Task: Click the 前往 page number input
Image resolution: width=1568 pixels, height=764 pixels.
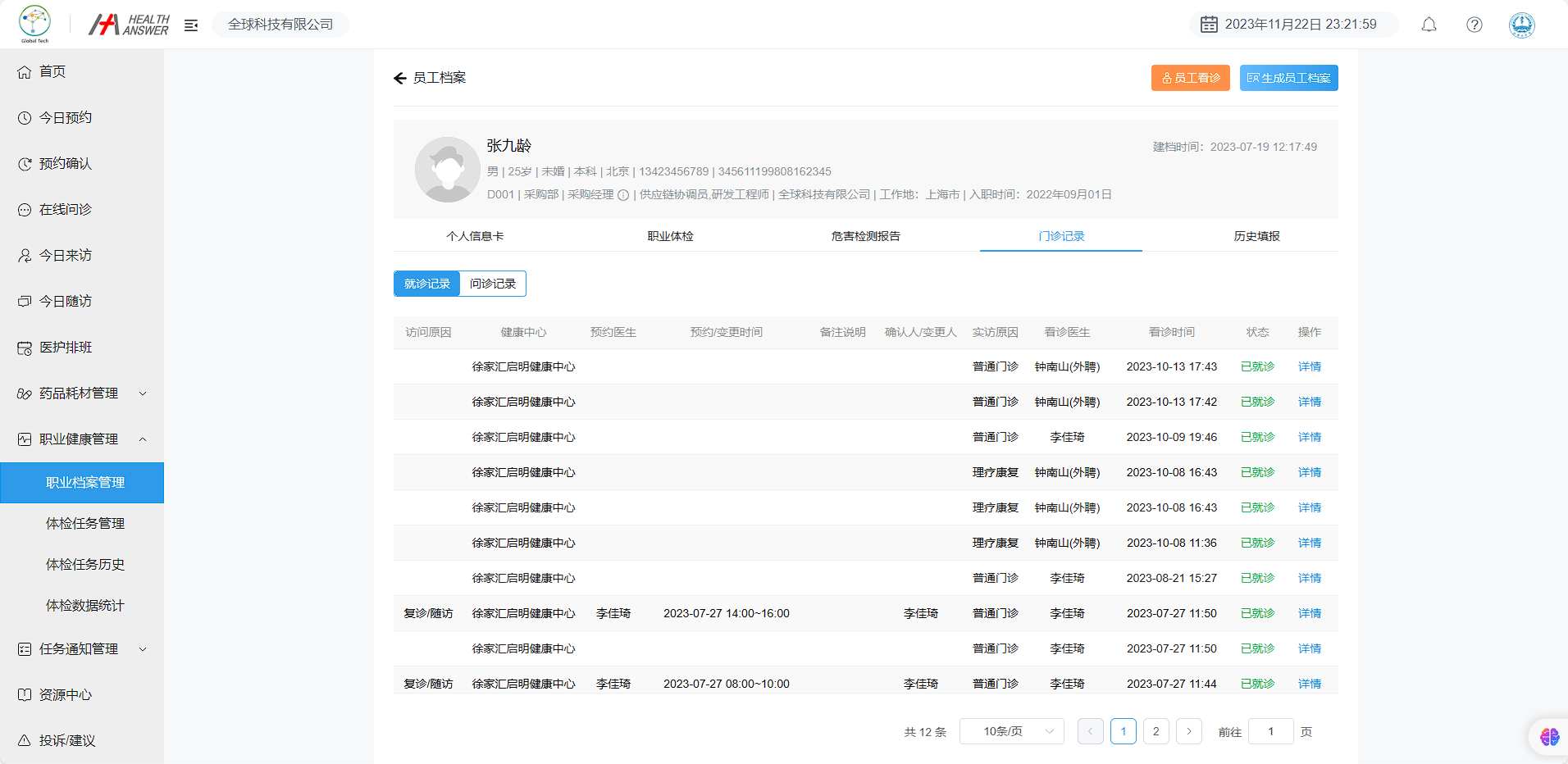Action: point(1270,731)
